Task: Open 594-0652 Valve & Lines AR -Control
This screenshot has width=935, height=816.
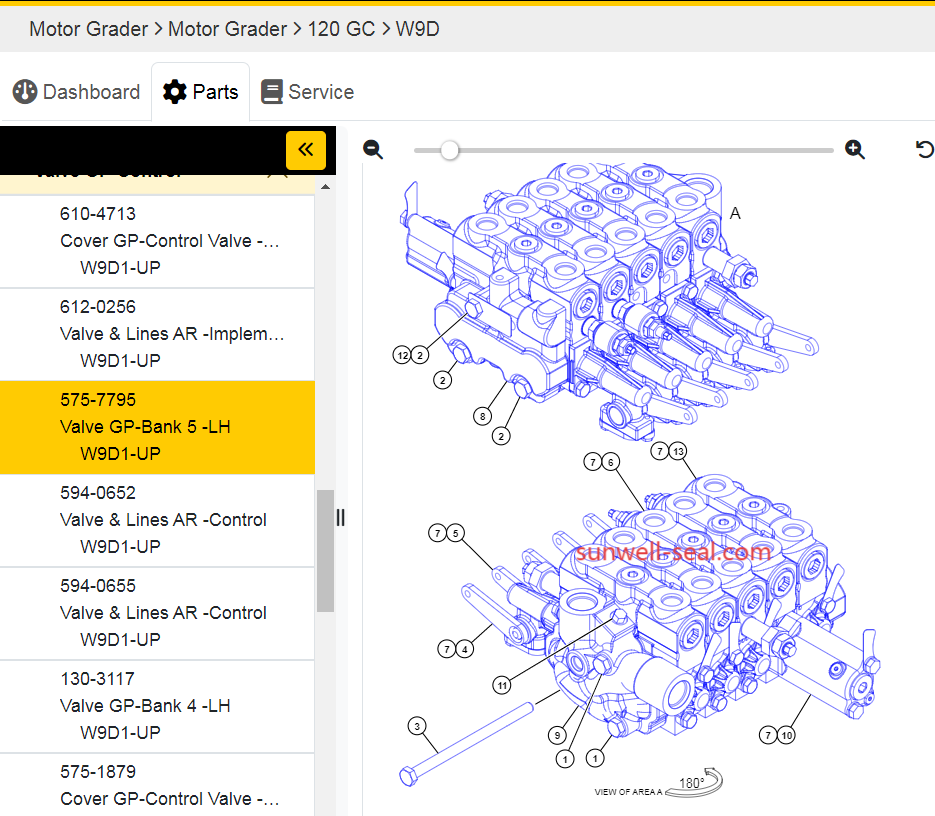Action: 157,520
